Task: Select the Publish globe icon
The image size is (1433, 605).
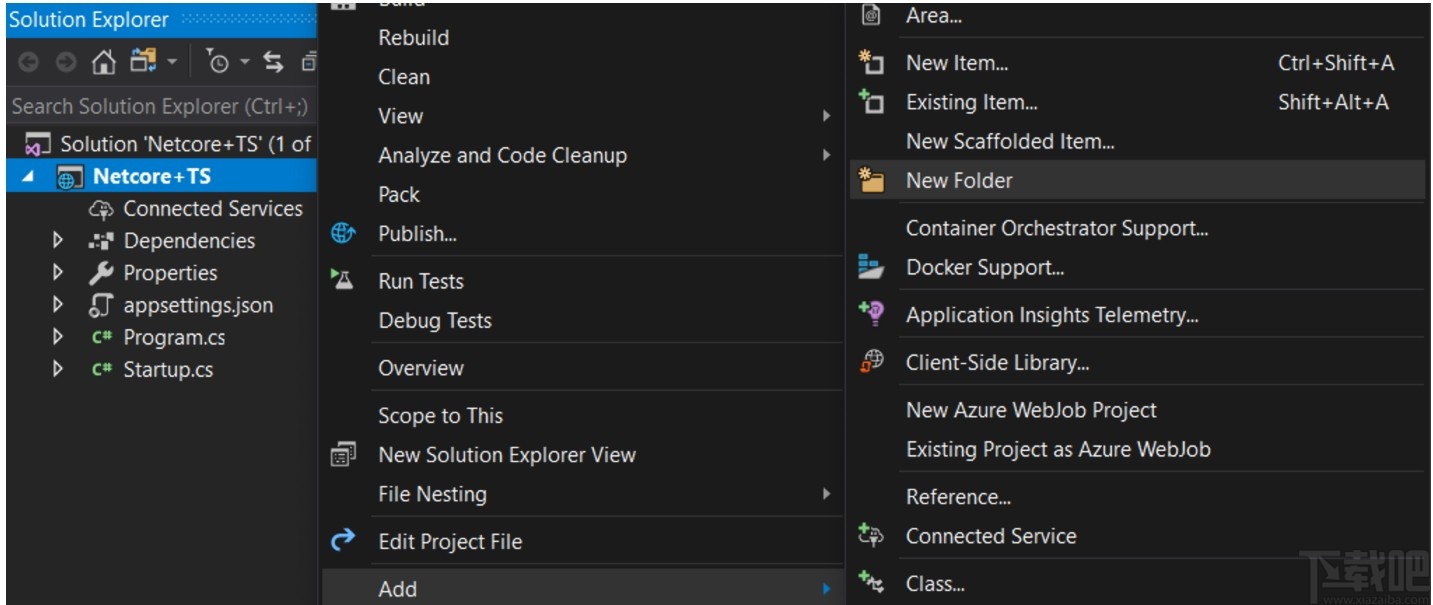Action: click(x=343, y=233)
